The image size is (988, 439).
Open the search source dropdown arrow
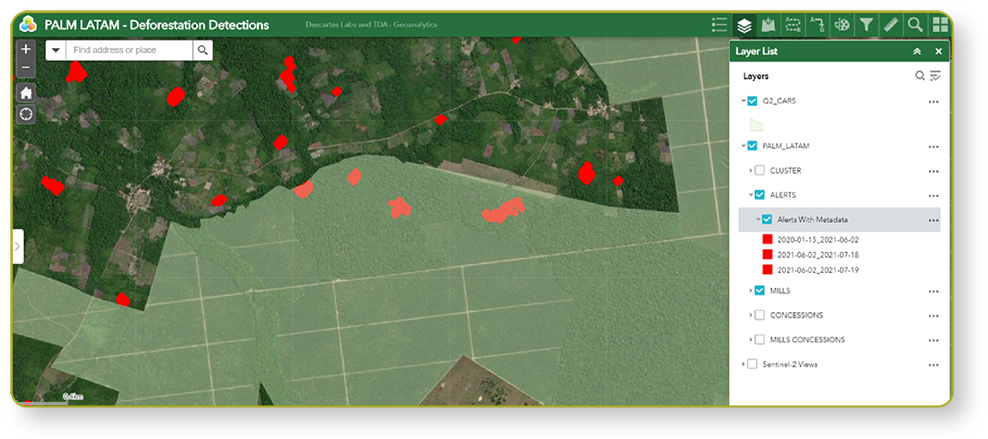tap(55, 50)
